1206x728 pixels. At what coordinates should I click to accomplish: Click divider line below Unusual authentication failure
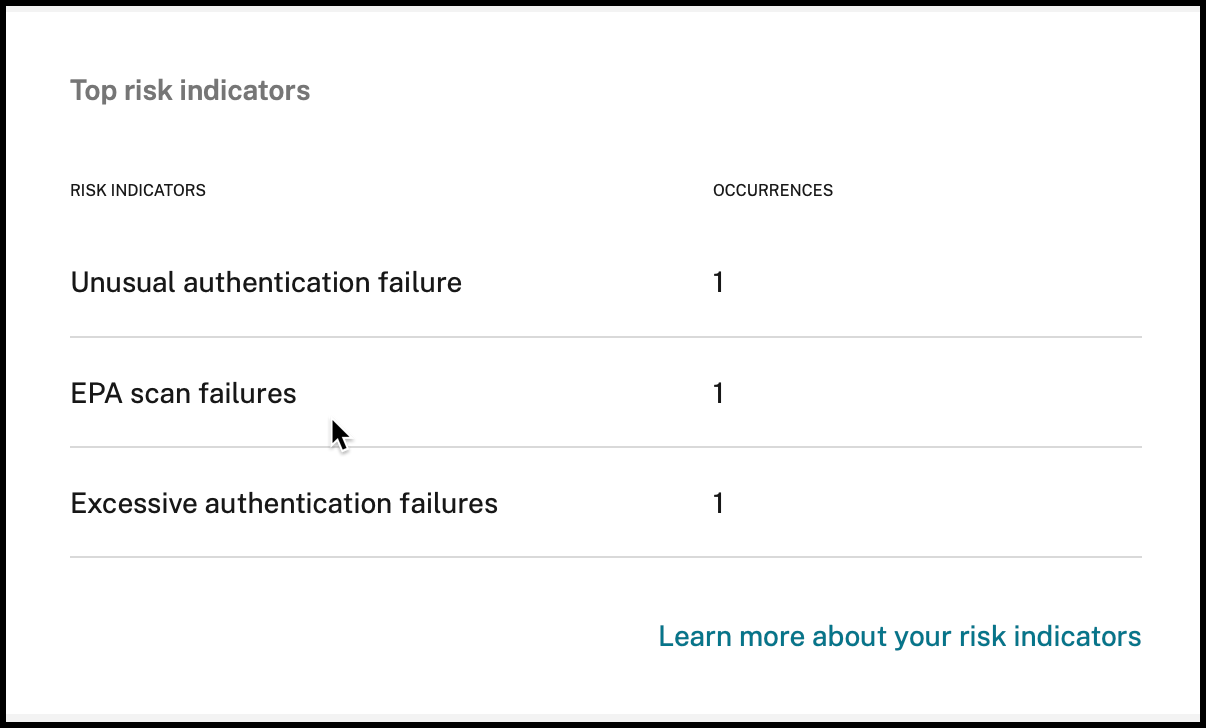605,337
